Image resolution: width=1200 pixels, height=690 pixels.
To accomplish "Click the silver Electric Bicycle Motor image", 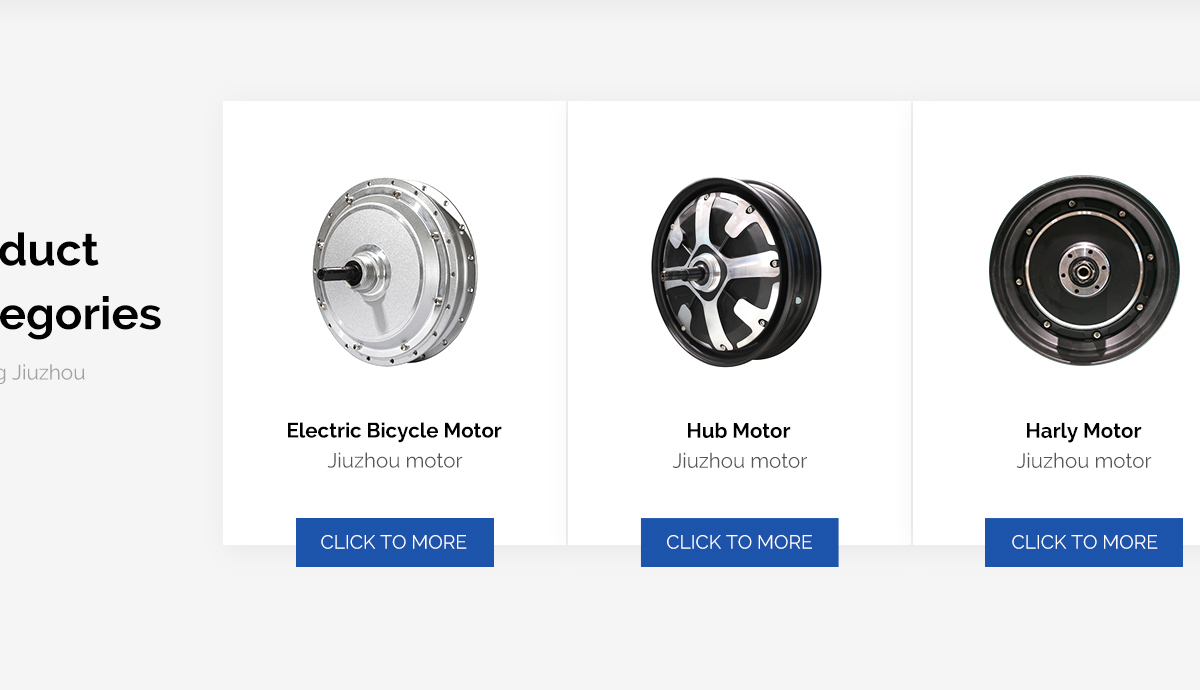I will tap(395, 272).
